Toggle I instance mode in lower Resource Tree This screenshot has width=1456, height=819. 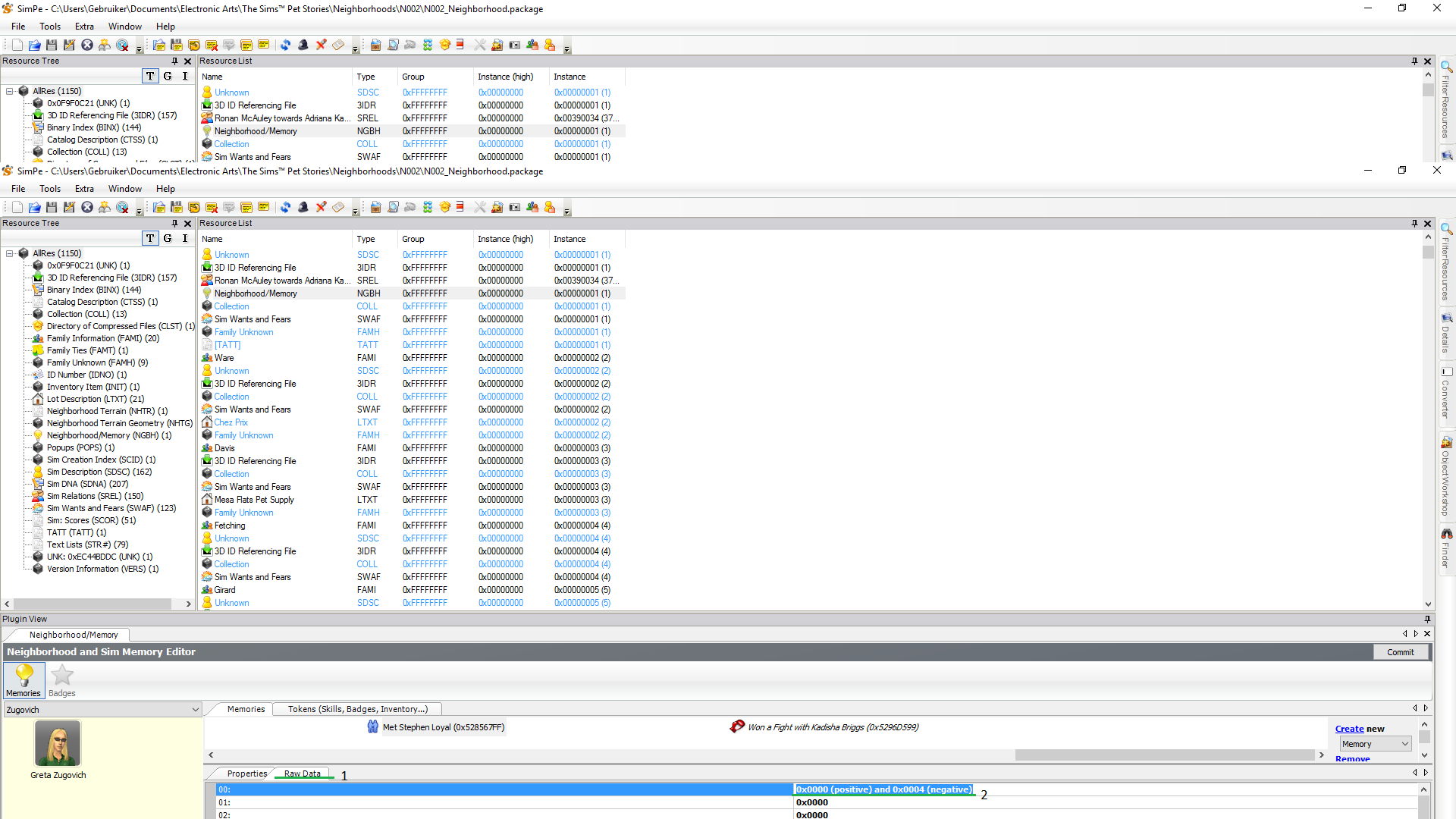[x=184, y=238]
